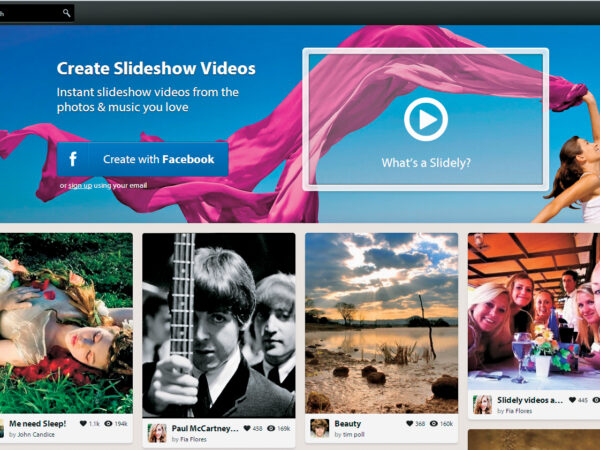Open the "What's a Slidely?" text link

click(425, 163)
